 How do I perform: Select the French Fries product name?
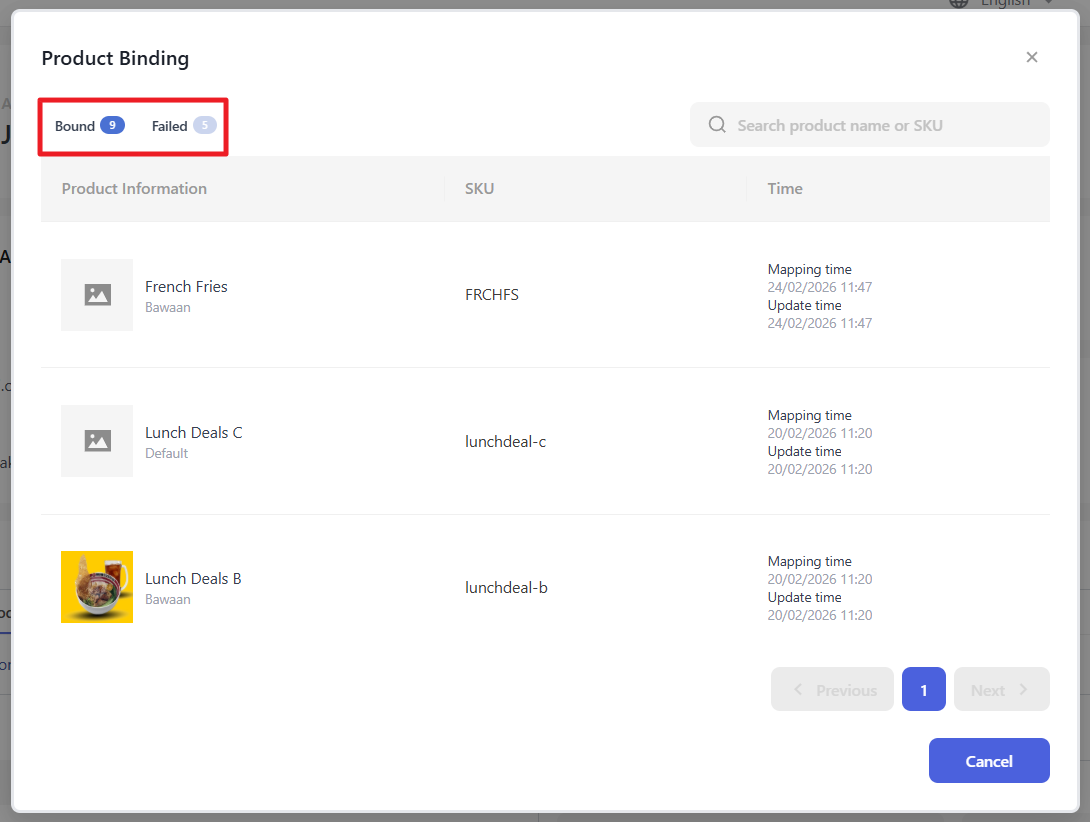(x=186, y=287)
